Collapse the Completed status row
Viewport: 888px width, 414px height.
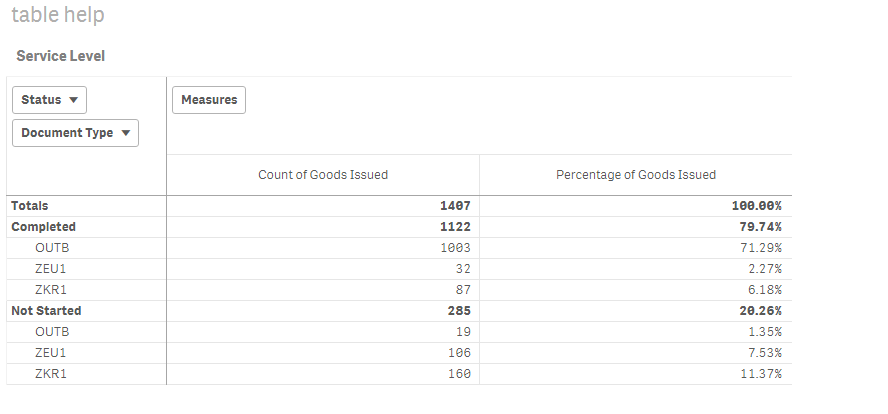click(44, 227)
